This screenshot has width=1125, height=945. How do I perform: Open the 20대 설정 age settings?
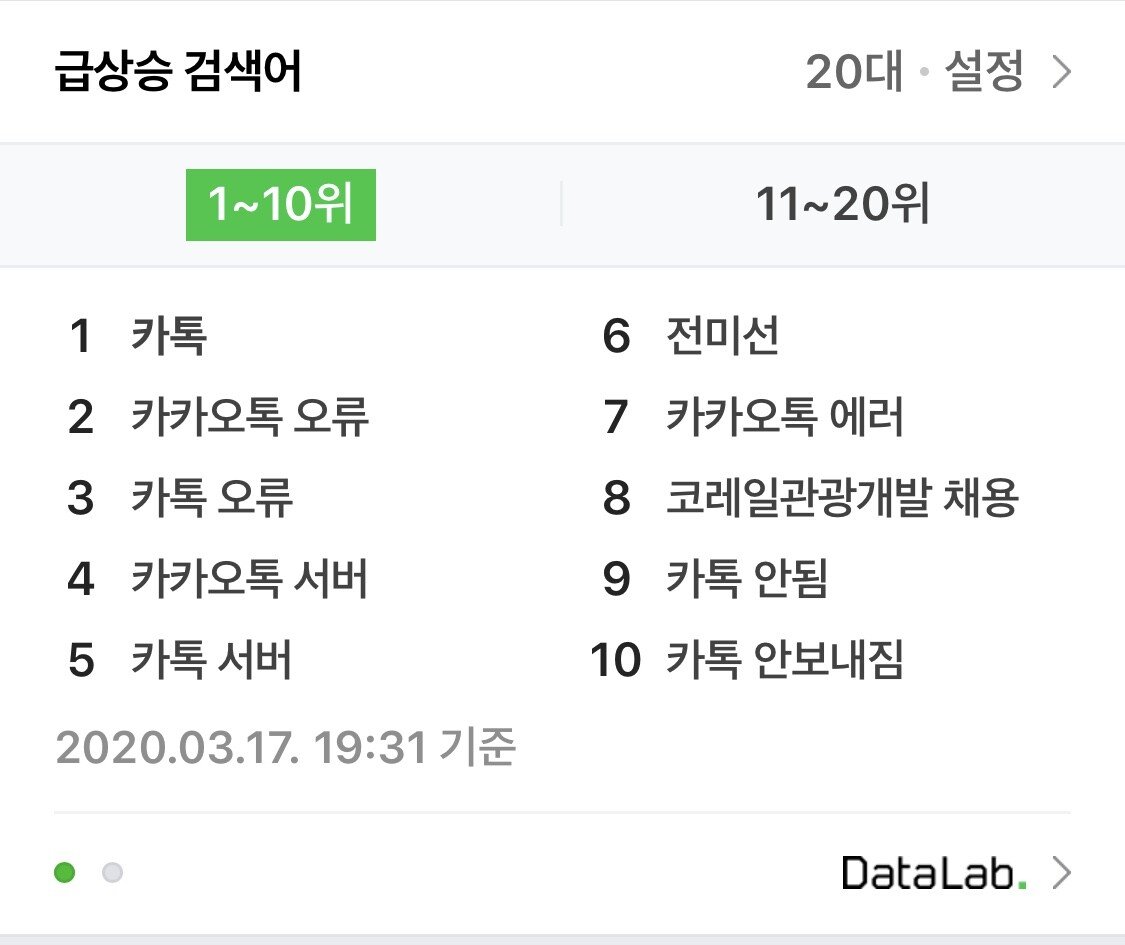914,73
